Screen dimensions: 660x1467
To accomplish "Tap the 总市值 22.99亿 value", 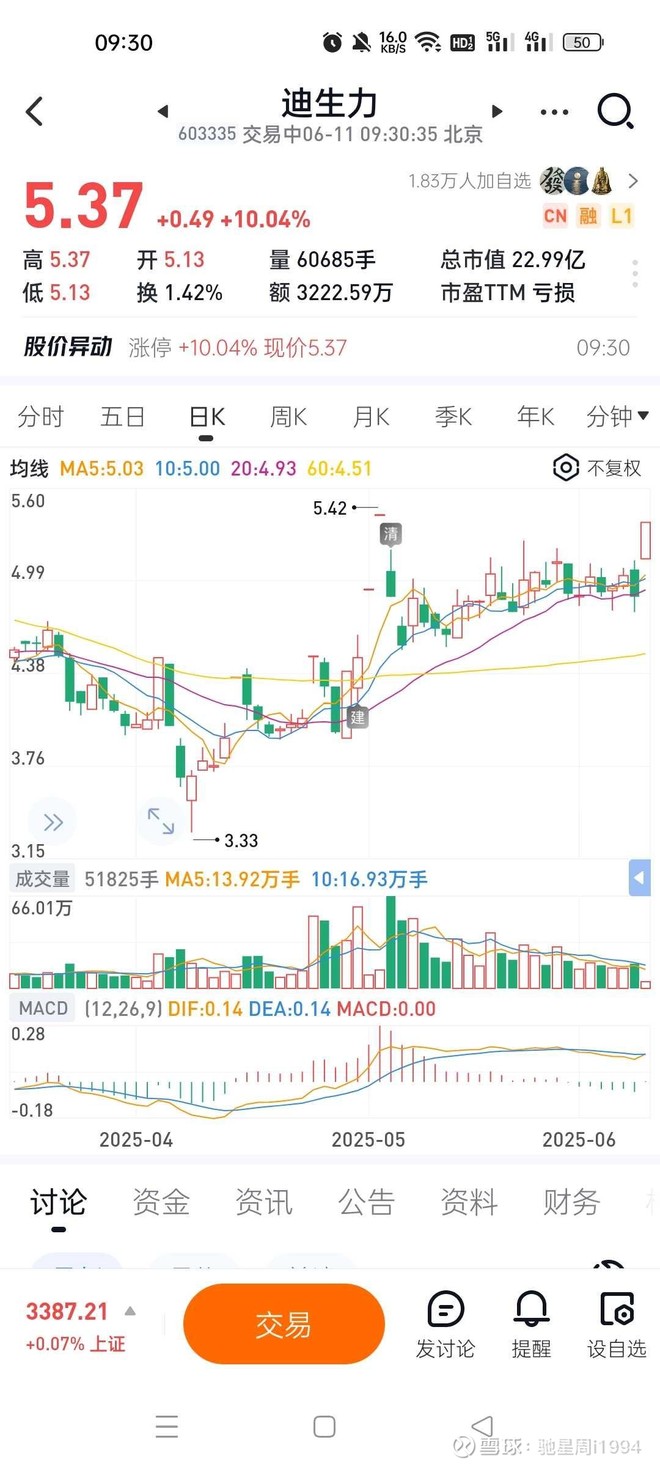I will pos(512,260).
